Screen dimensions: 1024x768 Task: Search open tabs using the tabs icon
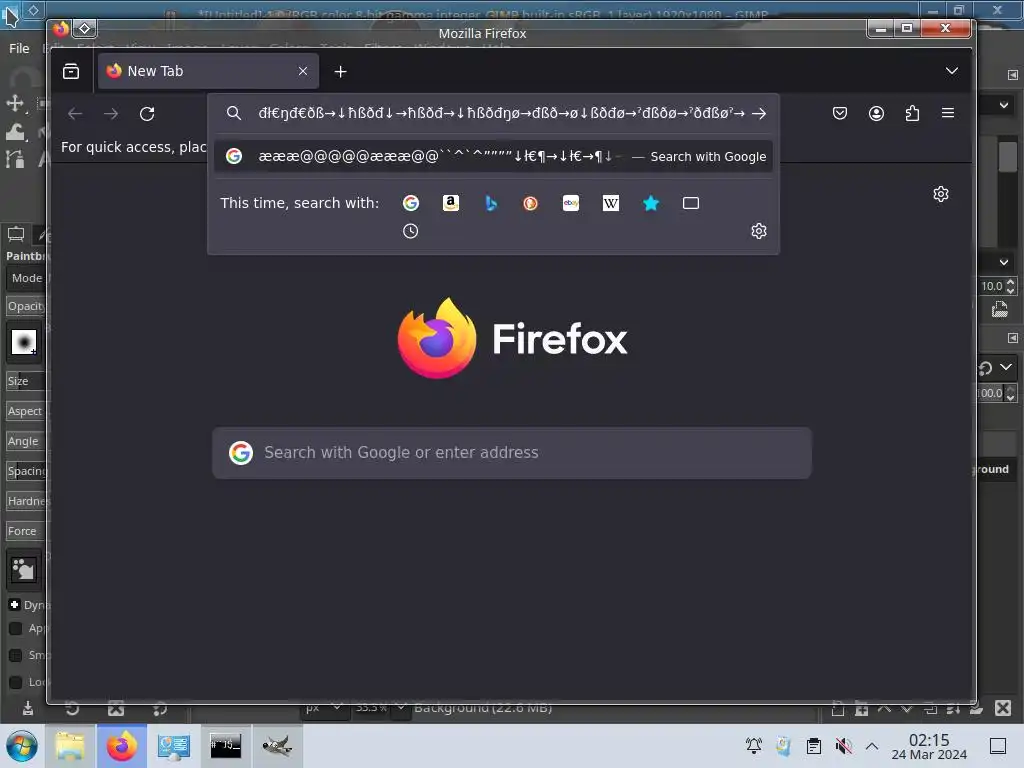pyautogui.click(x=691, y=203)
